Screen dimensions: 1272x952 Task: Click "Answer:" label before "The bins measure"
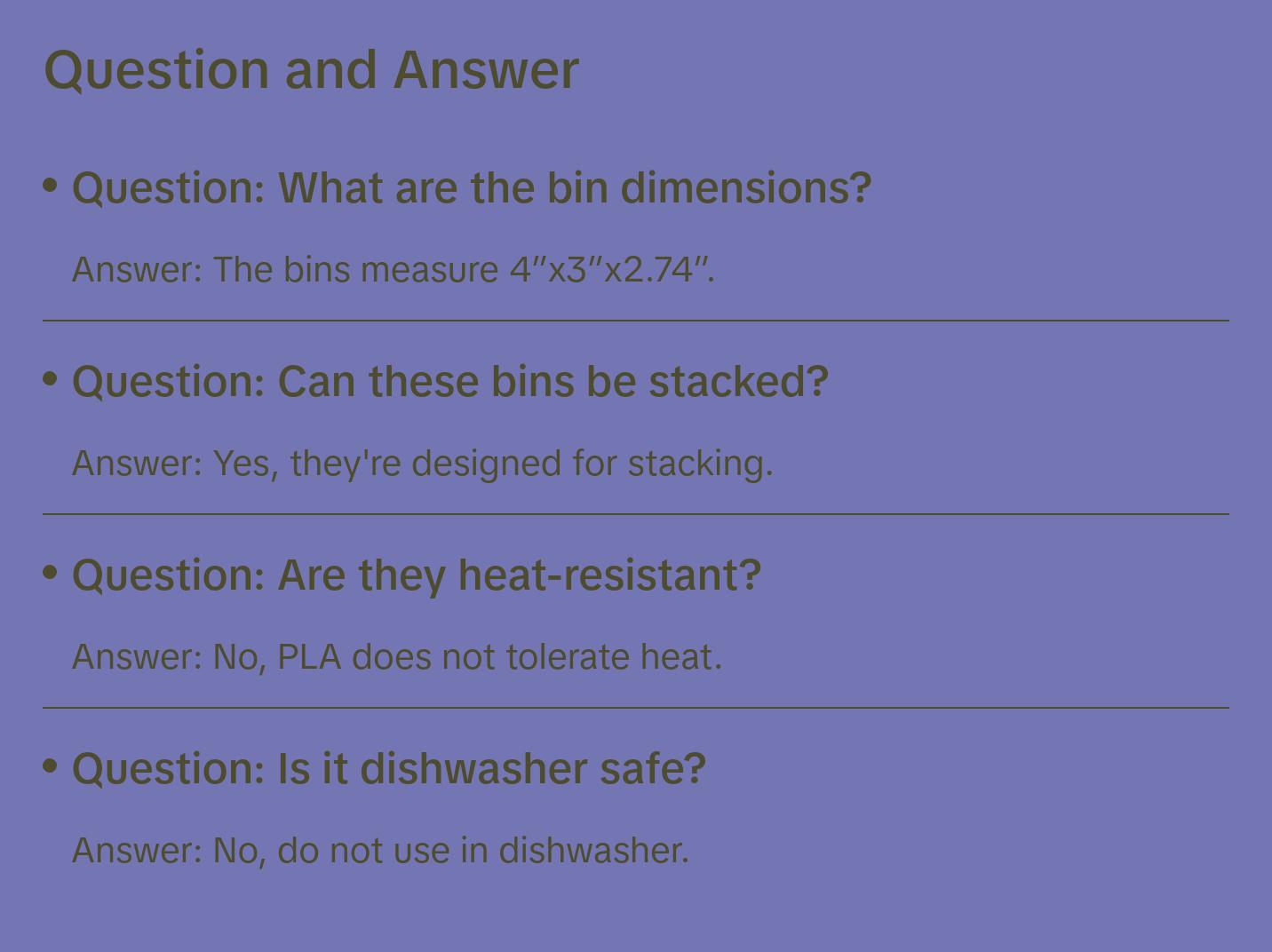pyautogui.click(x=137, y=270)
